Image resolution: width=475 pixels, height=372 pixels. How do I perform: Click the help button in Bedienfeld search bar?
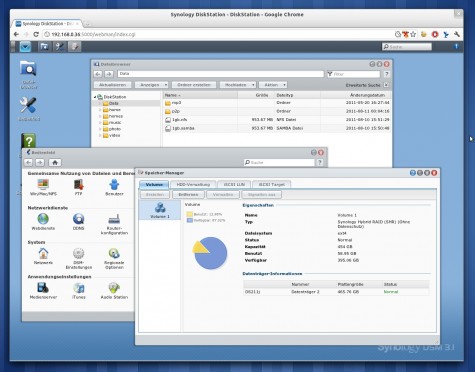[x=320, y=162]
